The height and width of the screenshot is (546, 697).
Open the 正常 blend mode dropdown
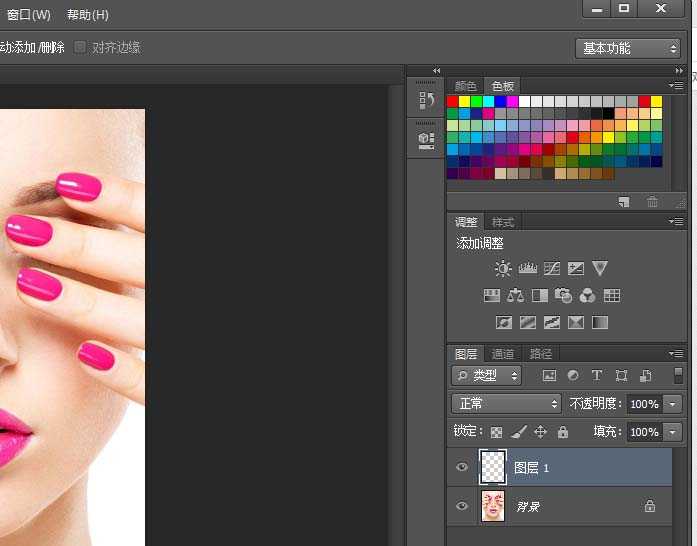point(507,404)
